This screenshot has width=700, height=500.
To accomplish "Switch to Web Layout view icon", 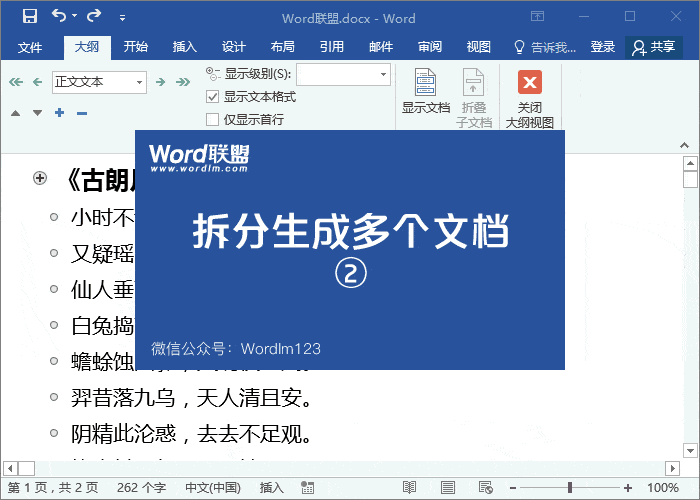I will tap(486, 488).
